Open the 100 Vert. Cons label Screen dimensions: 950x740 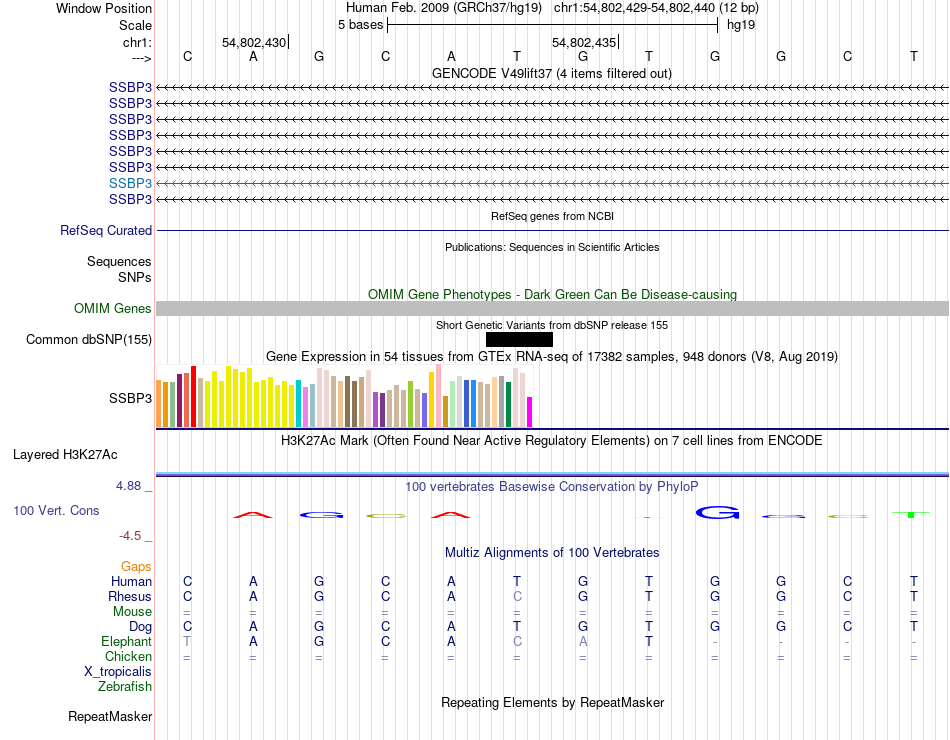(56, 510)
